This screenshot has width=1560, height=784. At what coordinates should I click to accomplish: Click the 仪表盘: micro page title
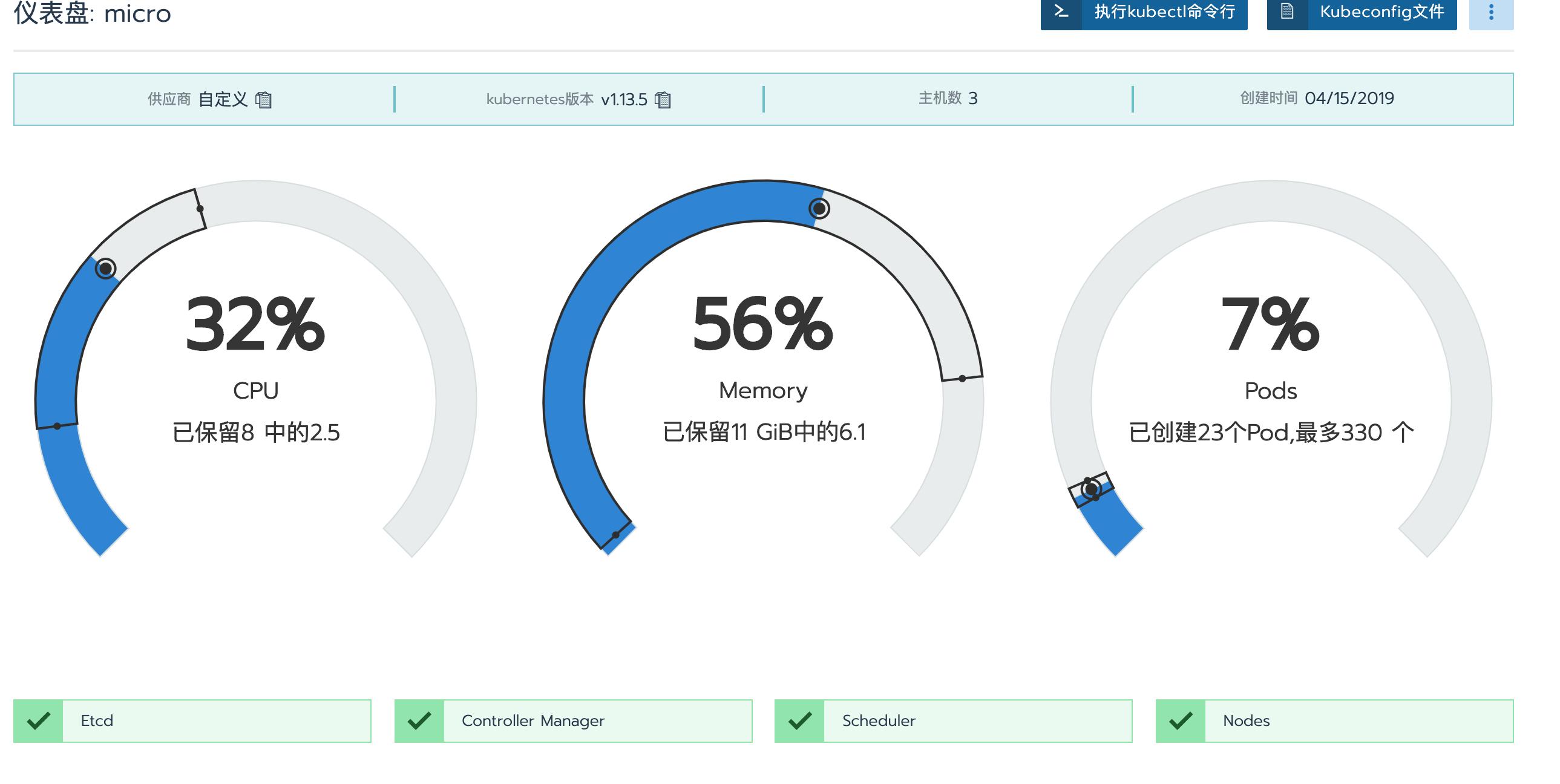click(92, 13)
